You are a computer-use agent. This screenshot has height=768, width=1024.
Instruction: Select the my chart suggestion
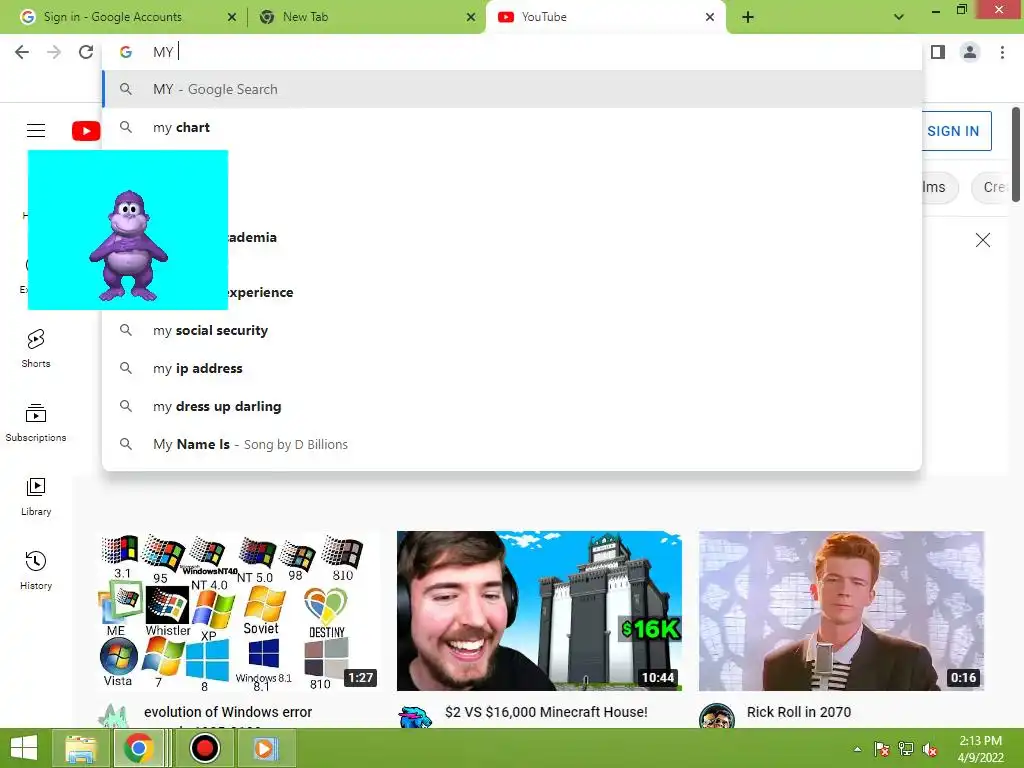(512, 127)
